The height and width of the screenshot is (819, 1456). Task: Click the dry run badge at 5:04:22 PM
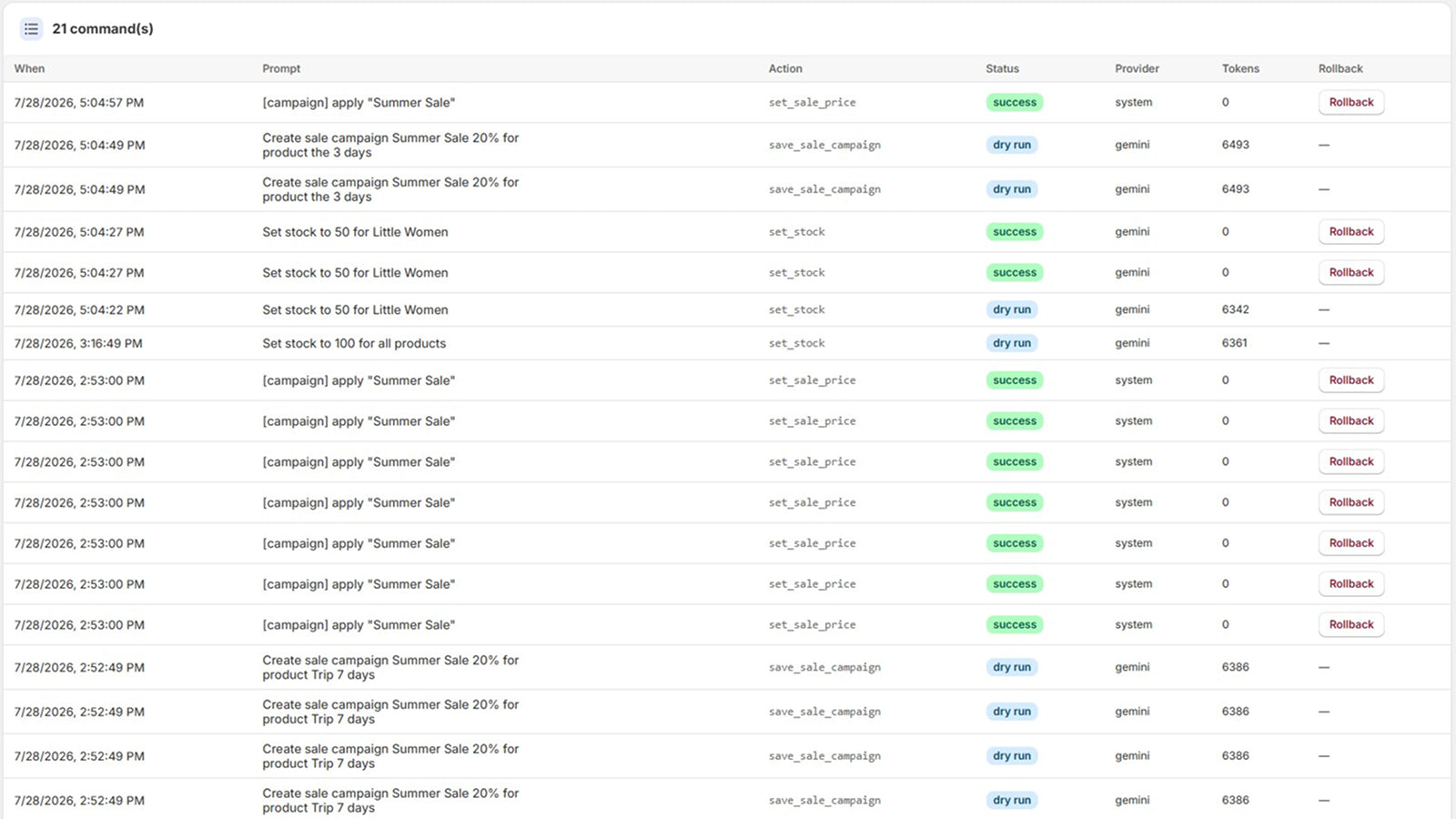pos(1012,309)
